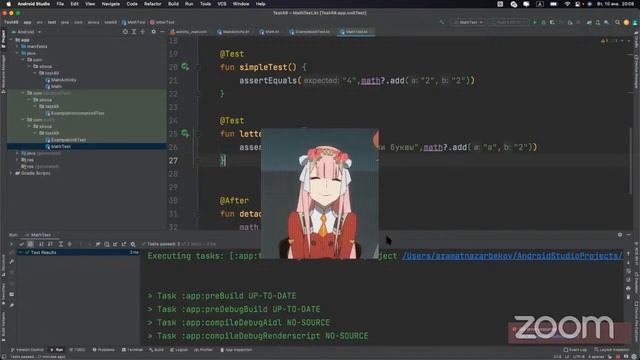
Task: Expand the manifests folder node
Action: (17, 47)
